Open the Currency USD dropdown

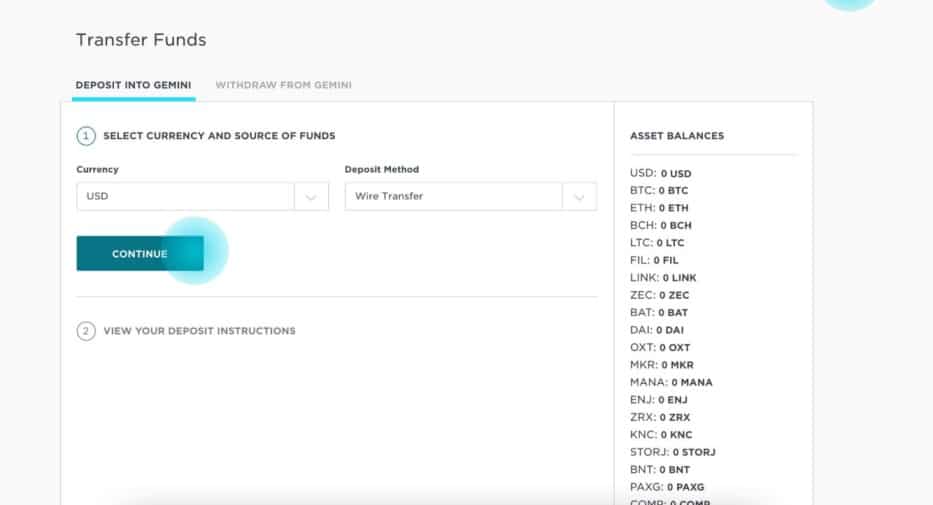(x=202, y=196)
